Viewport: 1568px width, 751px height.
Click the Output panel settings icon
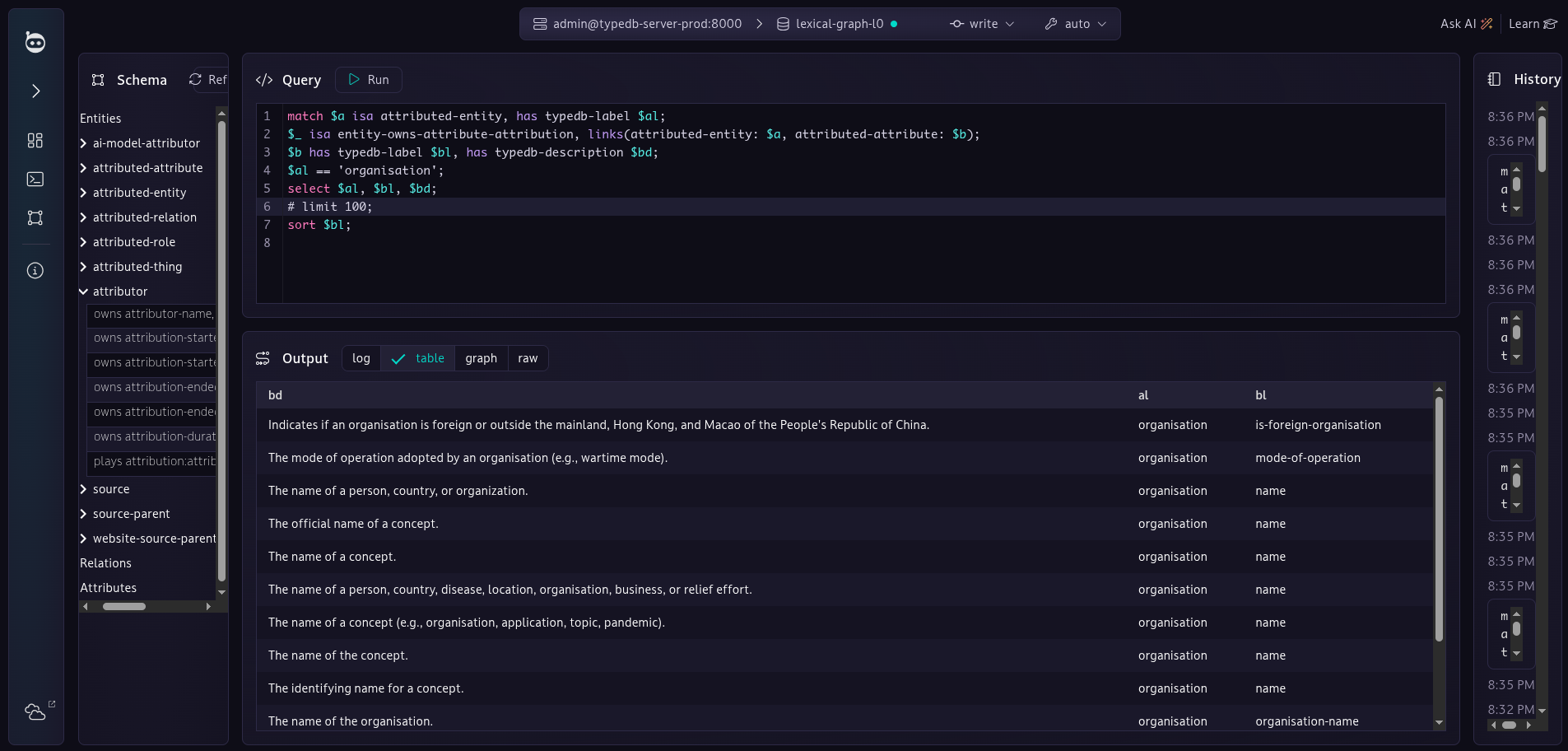[x=263, y=358]
